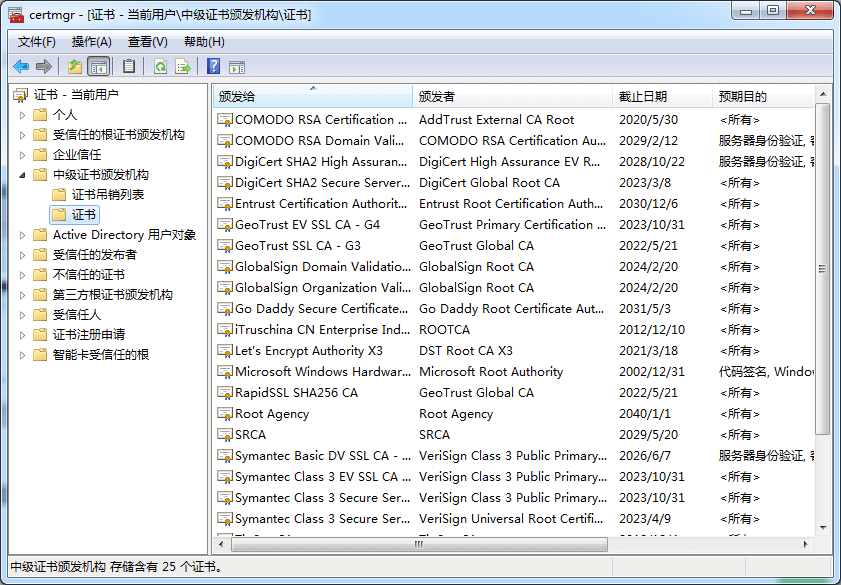Expand the 个人 tree node arrow

pos(23,115)
